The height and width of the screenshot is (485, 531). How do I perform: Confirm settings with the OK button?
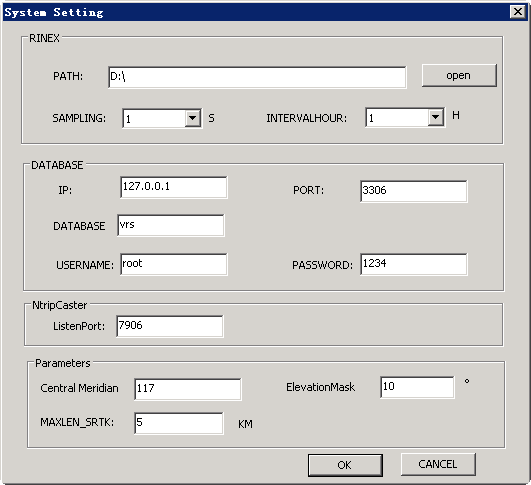click(x=345, y=465)
